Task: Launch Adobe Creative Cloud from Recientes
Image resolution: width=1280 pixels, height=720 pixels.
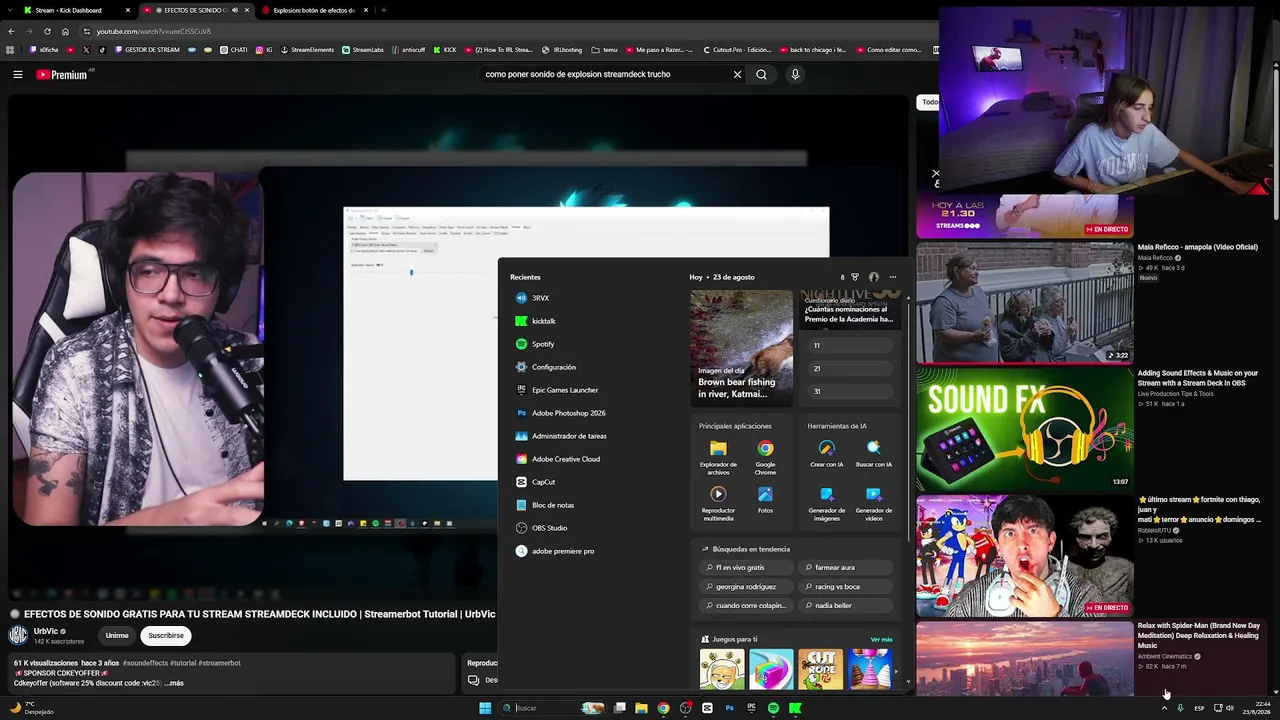Action: click(x=557, y=459)
